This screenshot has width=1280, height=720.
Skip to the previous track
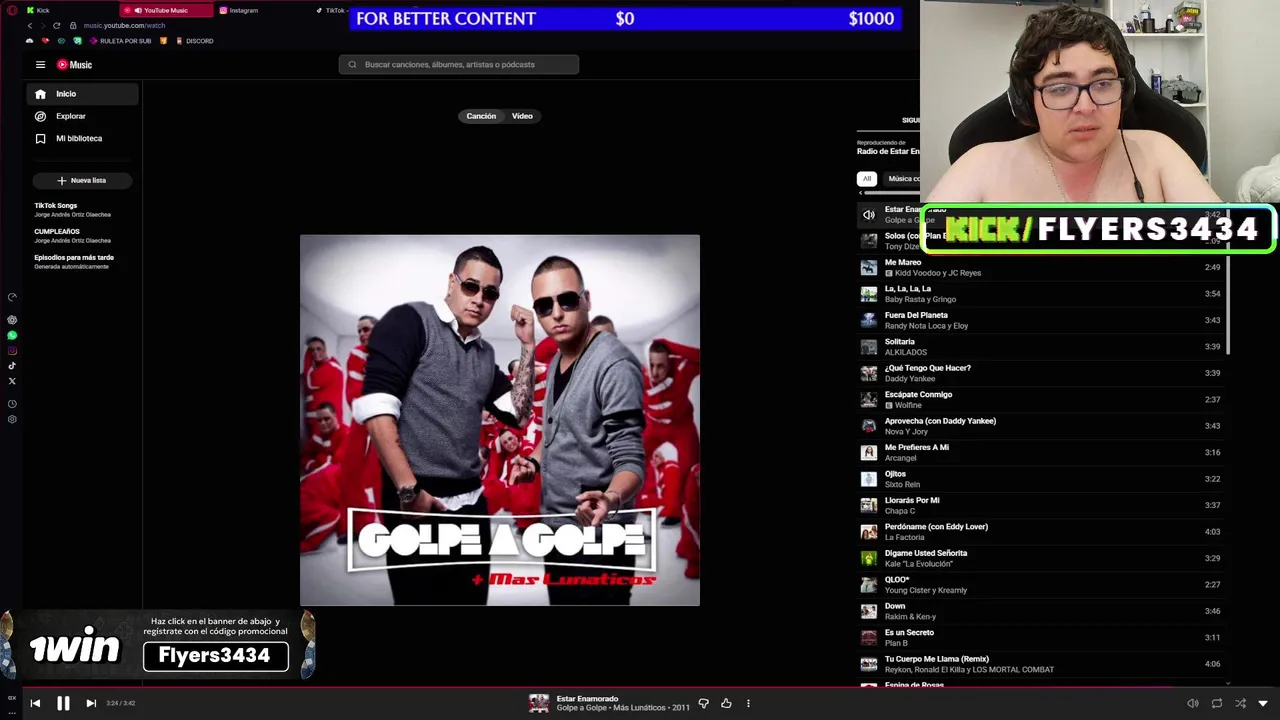(35, 703)
